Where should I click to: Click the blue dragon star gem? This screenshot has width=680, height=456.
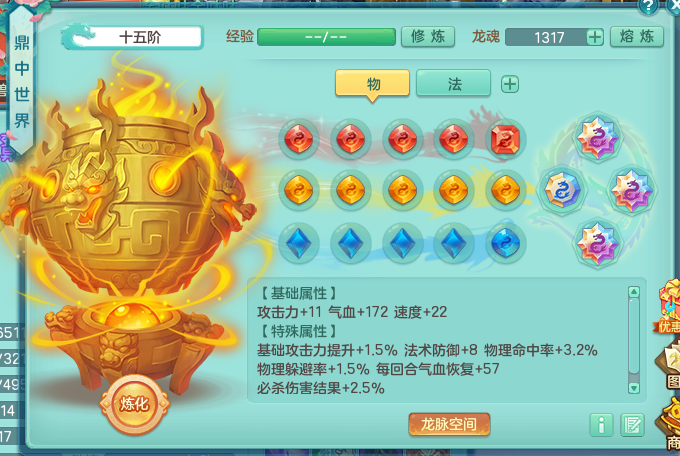tap(562, 190)
